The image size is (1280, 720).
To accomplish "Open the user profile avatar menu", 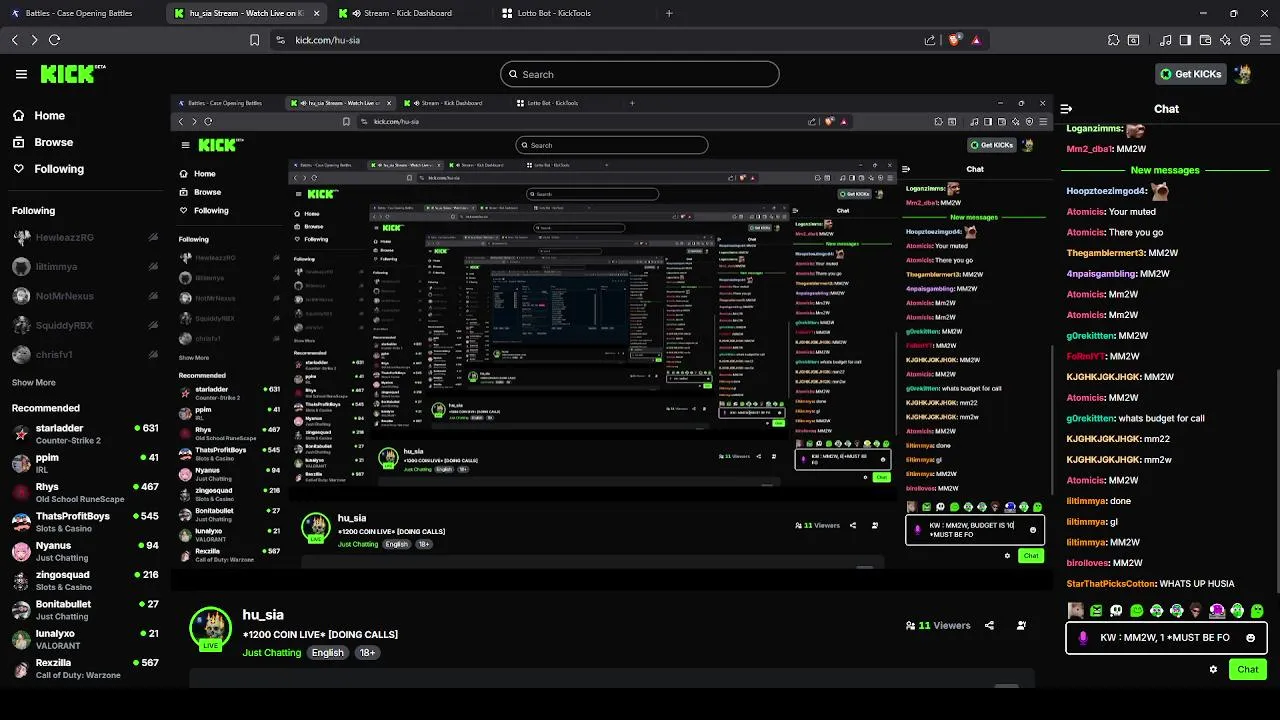I will coord(1243,74).
